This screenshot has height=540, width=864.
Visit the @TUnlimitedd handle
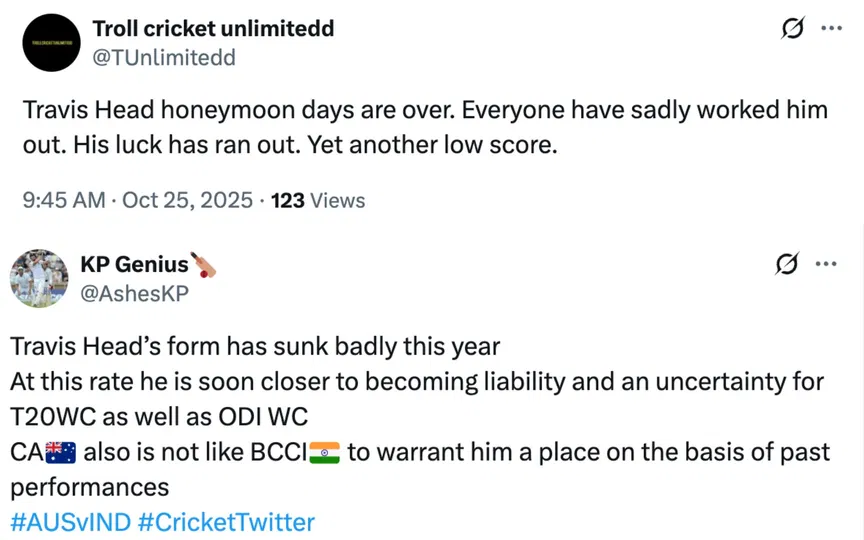pos(163,57)
